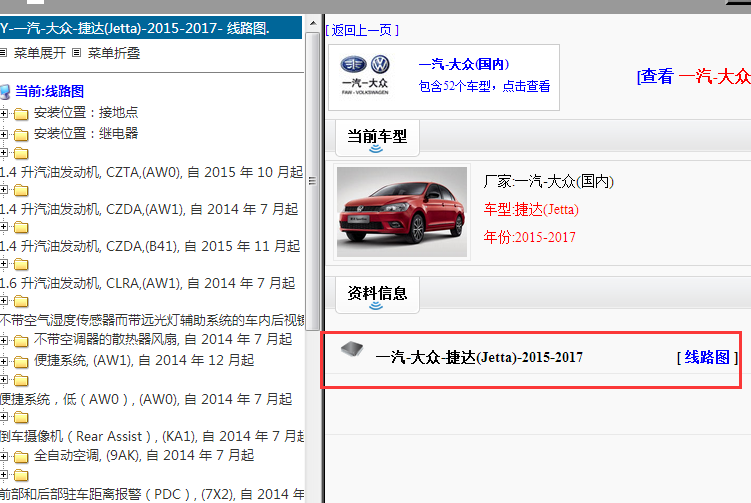Screen dimensions: 751x503
Task: Click 年份:2015-2017 text
Action: (529, 237)
